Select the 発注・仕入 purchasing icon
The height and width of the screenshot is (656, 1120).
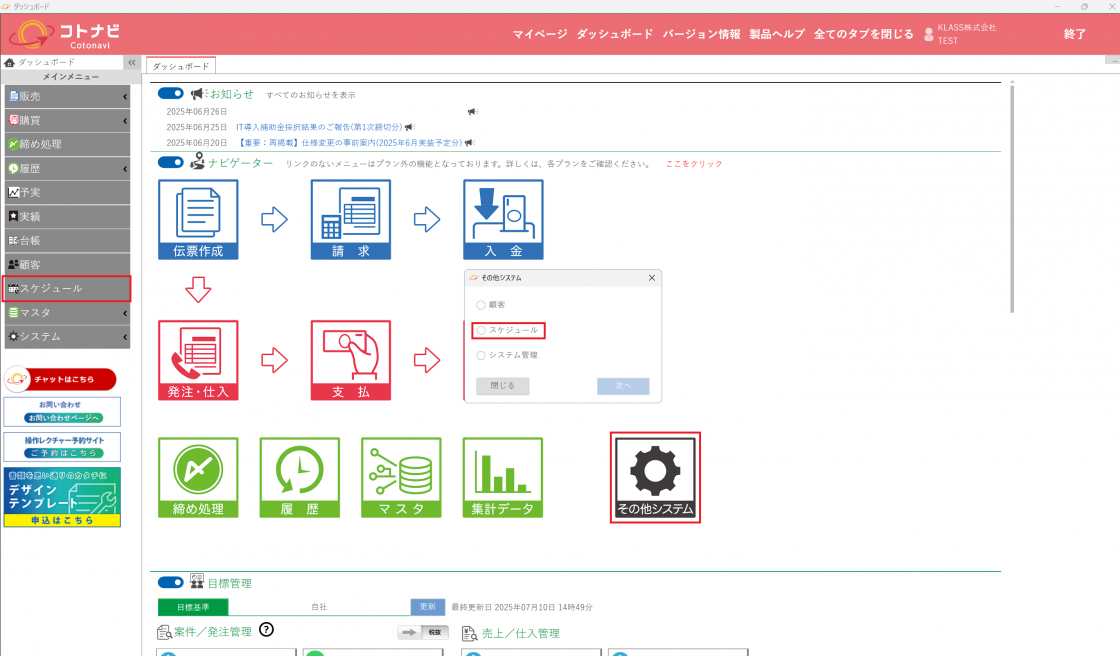tap(198, 360)
